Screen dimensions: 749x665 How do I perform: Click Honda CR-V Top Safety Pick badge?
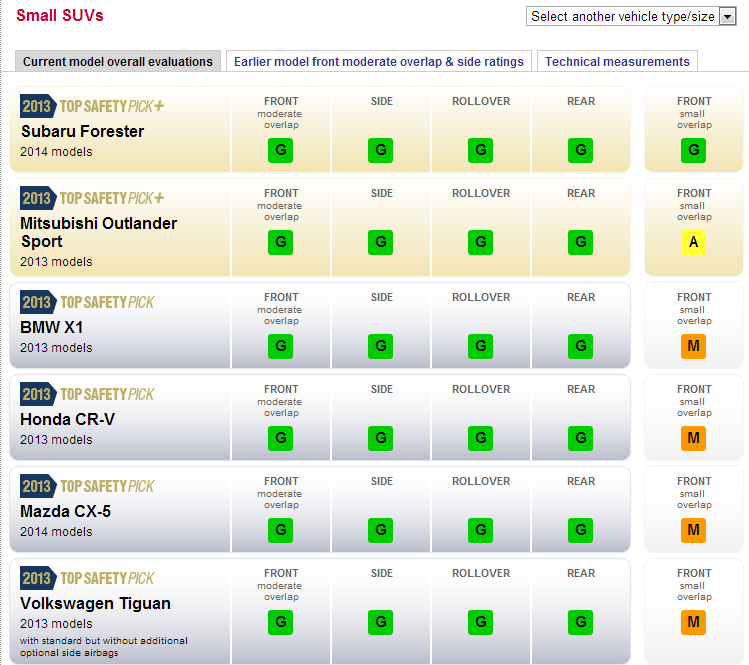pos(87,394)
